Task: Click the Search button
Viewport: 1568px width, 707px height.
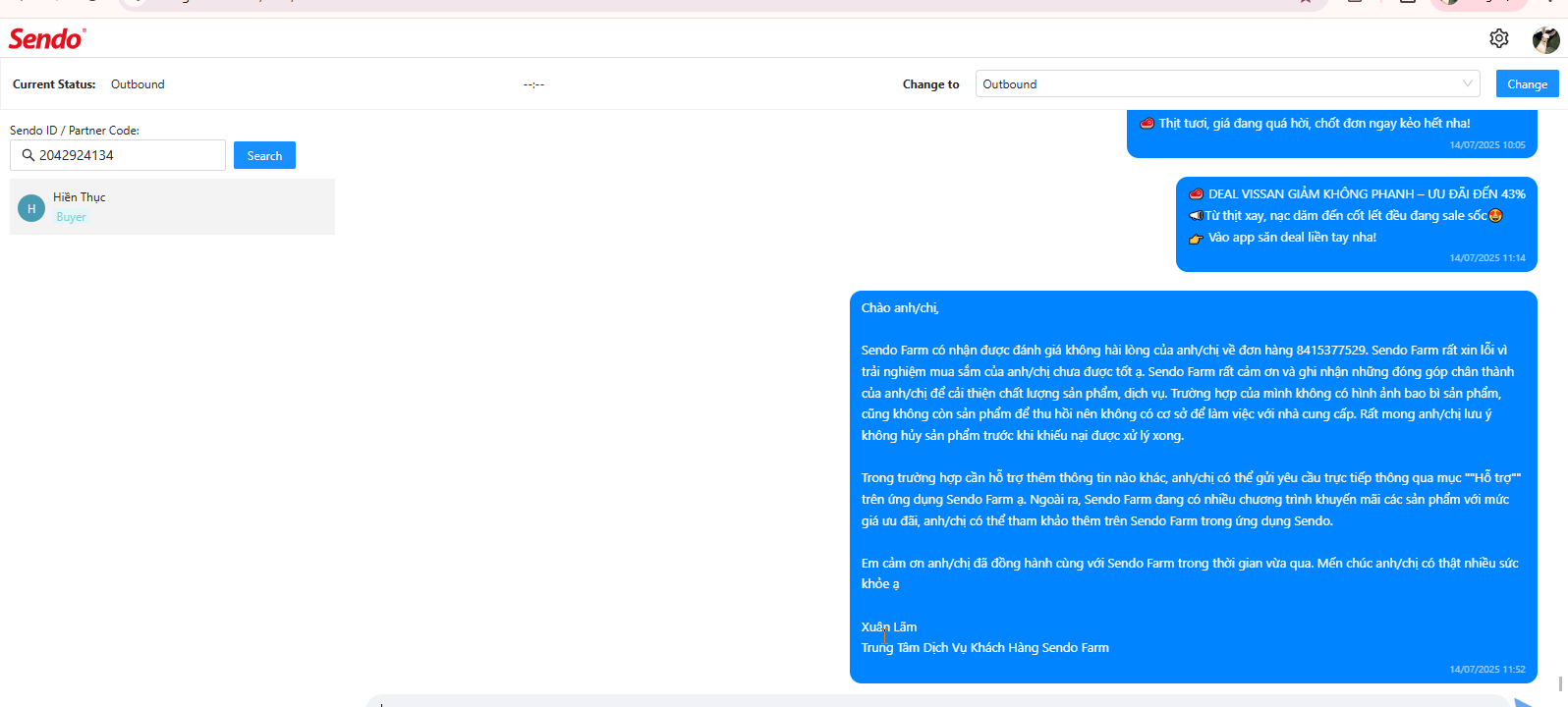Action: (264, 155)
